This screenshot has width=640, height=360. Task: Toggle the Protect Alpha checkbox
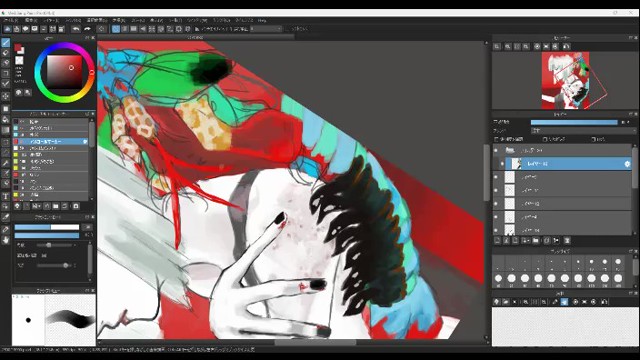pos(496,139)
